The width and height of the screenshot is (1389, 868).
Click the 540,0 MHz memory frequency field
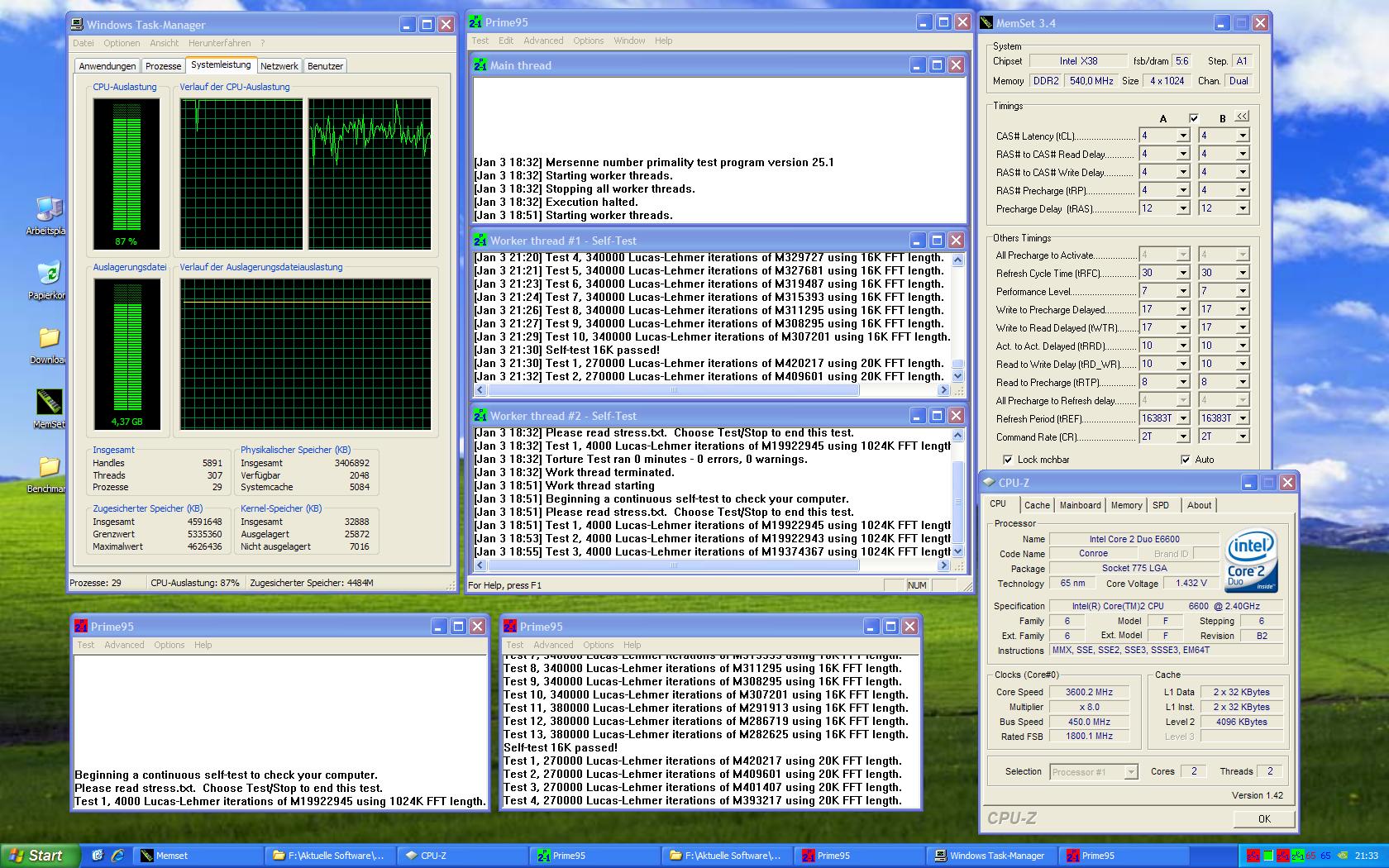coord(1091,81)
